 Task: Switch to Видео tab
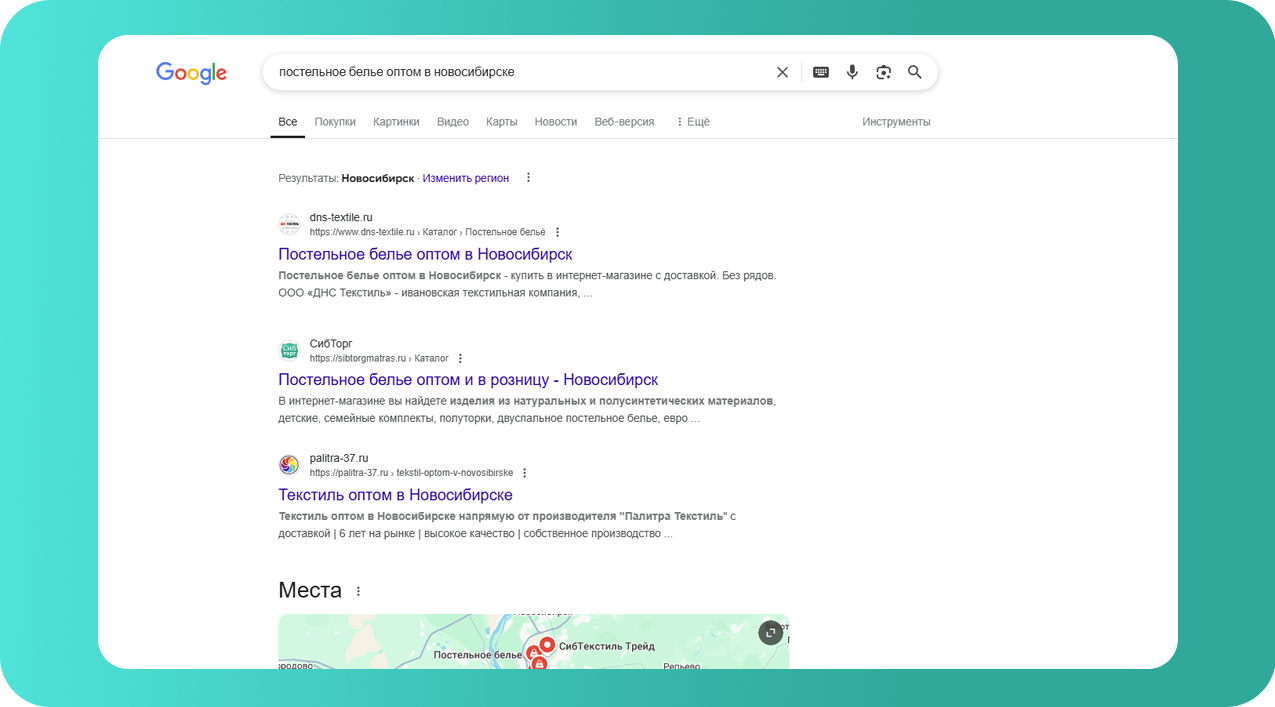[453, 122]
